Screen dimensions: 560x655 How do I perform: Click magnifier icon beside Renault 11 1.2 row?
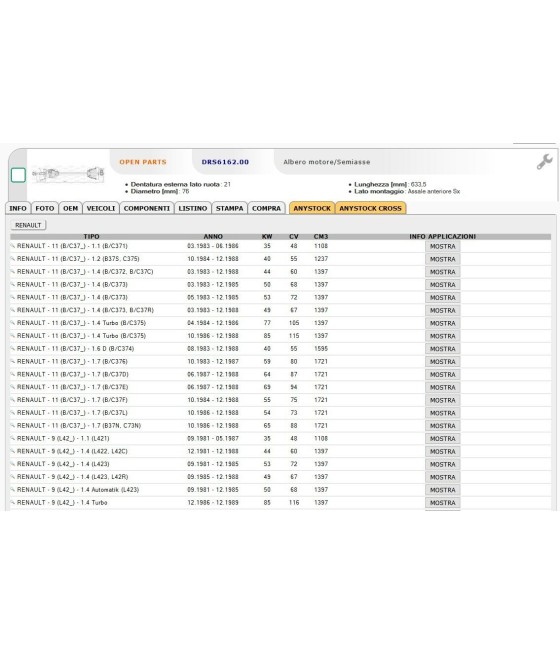point(13,259)
